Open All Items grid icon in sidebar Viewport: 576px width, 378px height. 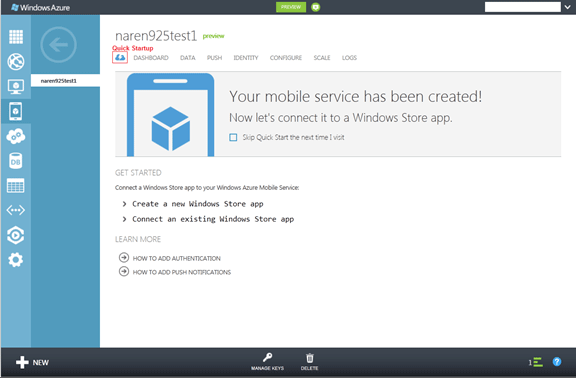(x=16, y=37)
